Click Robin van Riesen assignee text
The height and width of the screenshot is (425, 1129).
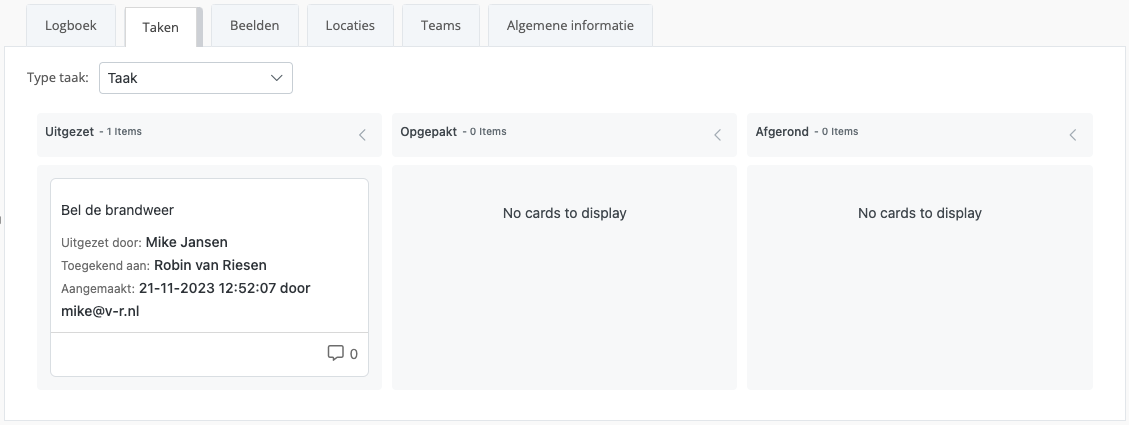210,265
